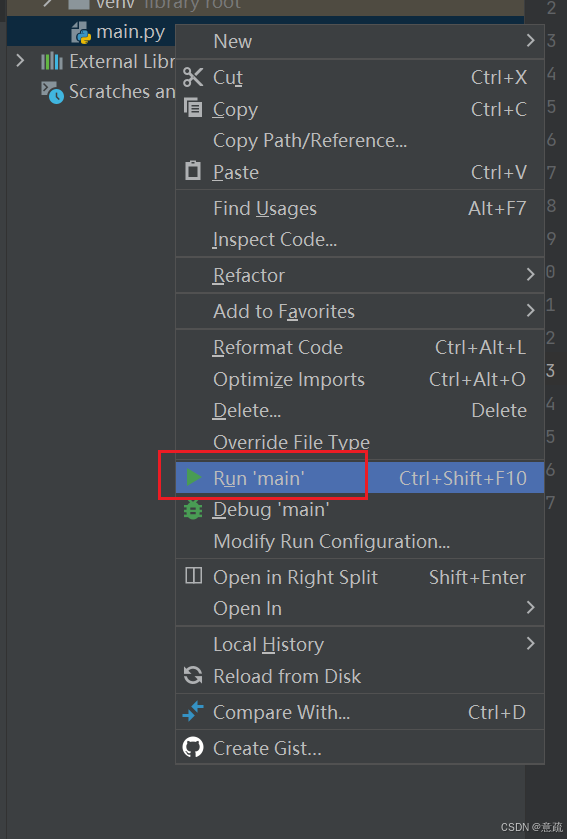Open the New submenu arrow
The width and height of the screenshot is (567, 839).
click(x=530, y=40)
